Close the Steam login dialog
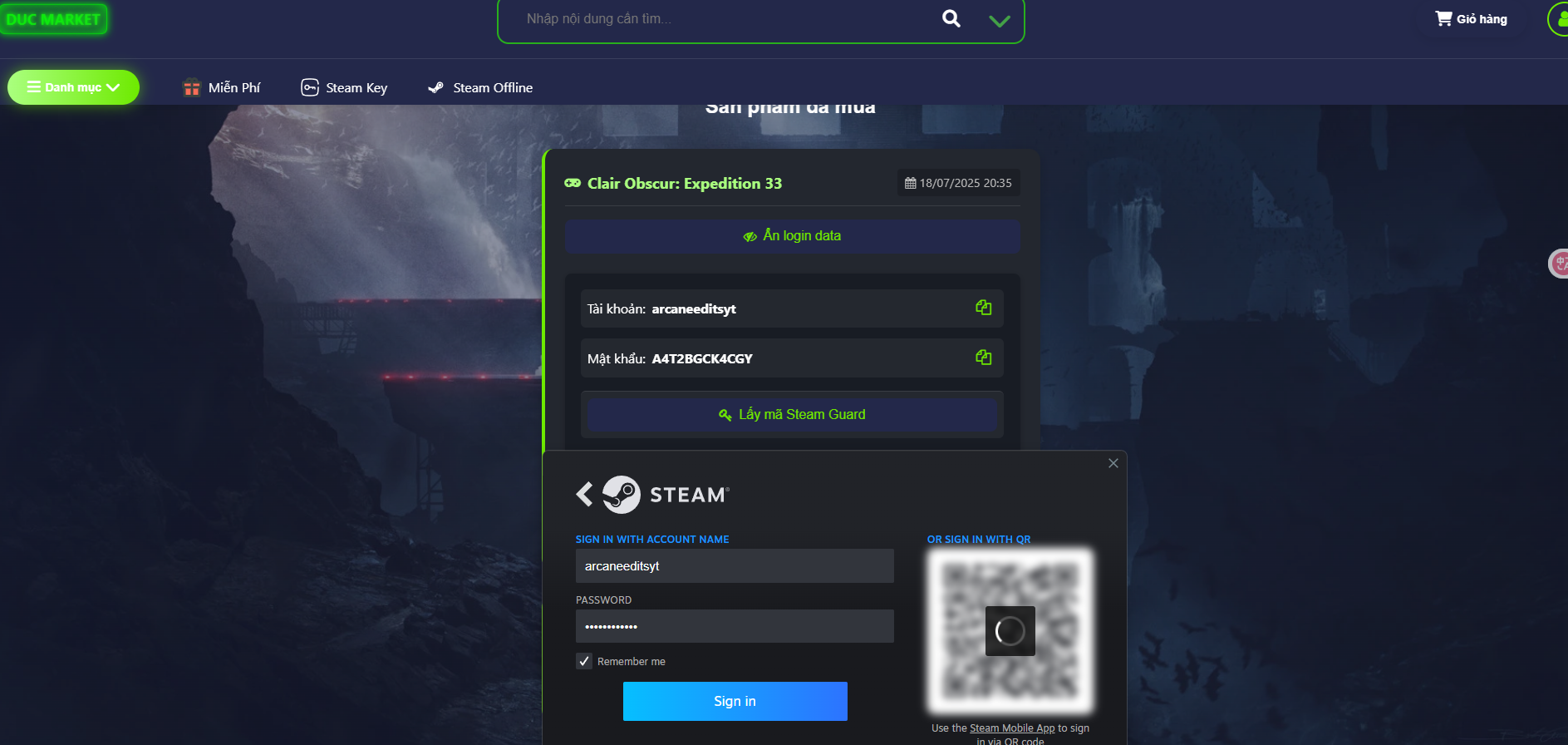The width and height of the screenshot is (1568, 745). (1113, 463)
